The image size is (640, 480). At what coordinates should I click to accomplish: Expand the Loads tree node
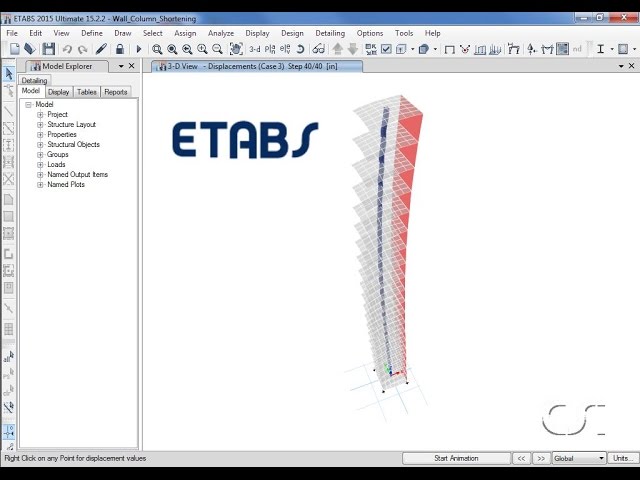[40, 164]
